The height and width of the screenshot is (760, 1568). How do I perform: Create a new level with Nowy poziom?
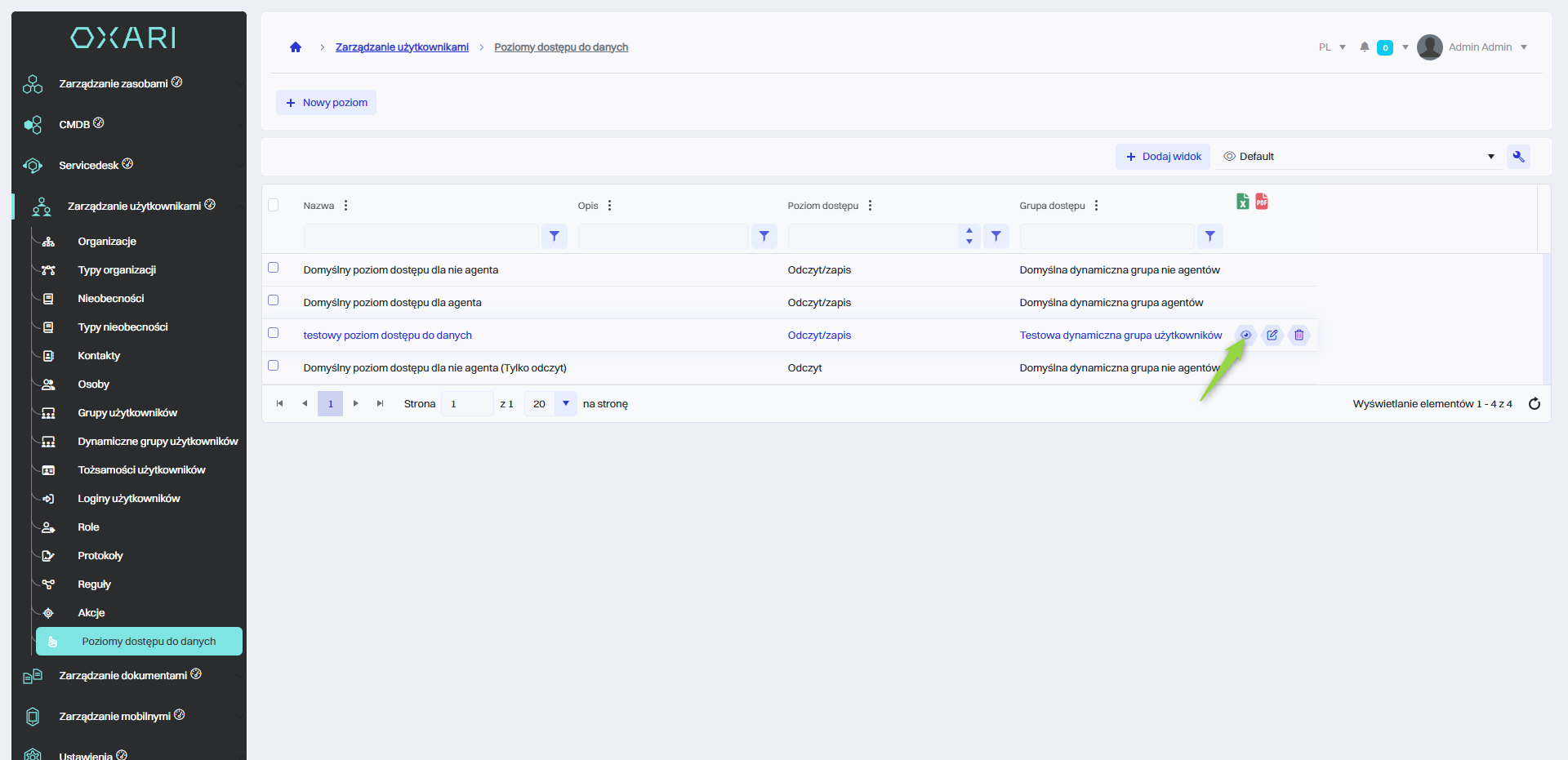[326, 103]
